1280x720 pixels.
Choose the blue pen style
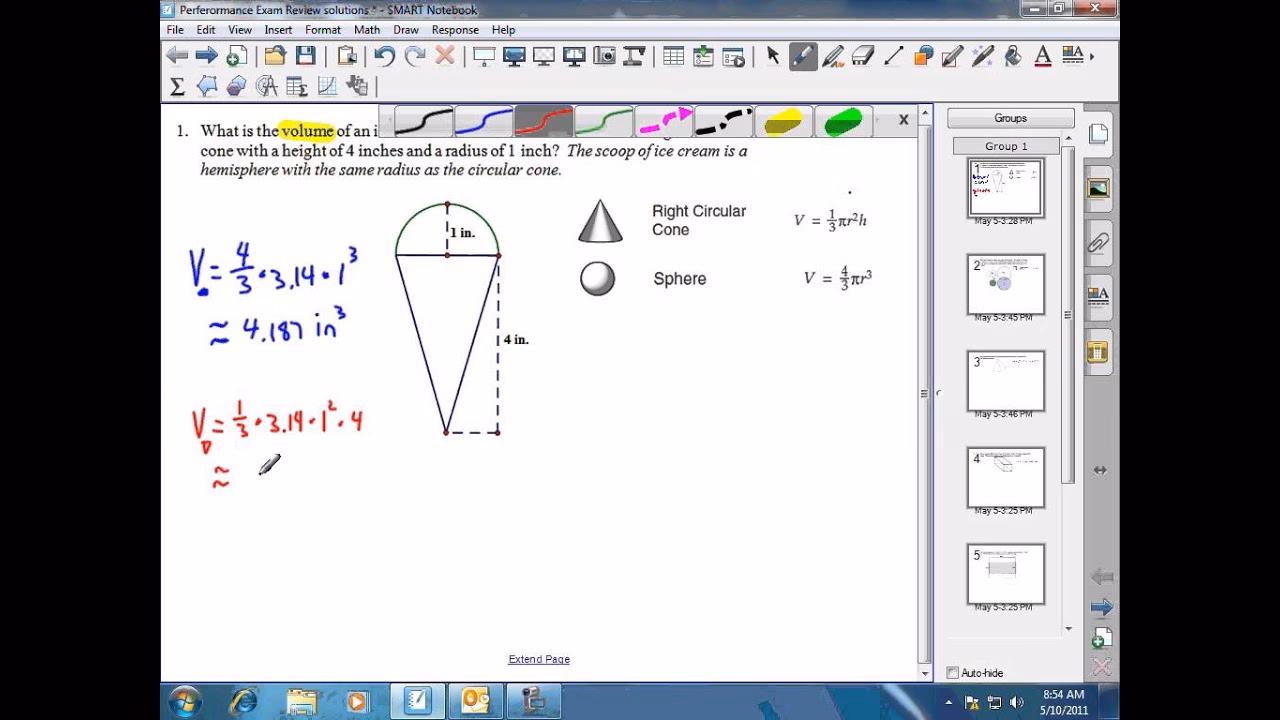coord(484,122)
